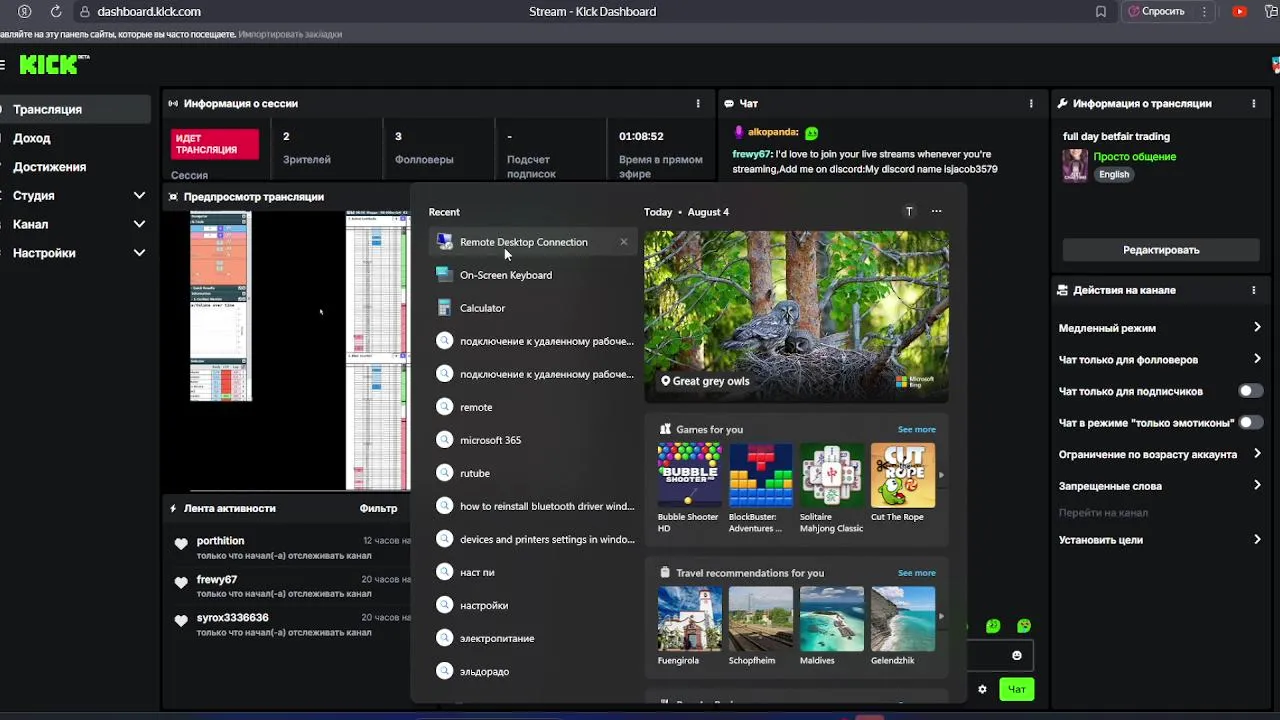1280x720 pixels.
Task: Click syrox3336636 in activity feed
Action: tap(232, 618)
